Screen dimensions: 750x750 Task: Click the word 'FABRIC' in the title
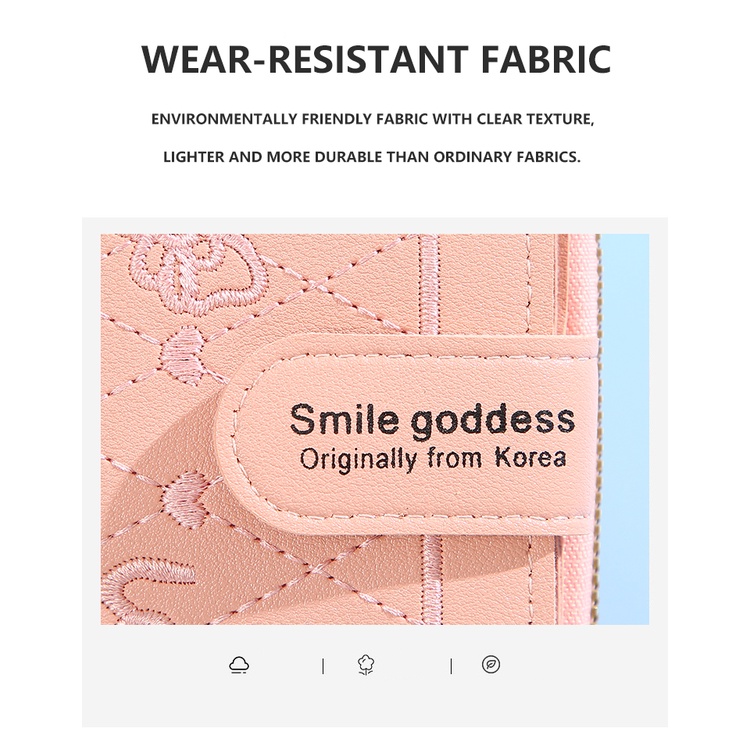[545, 59]
